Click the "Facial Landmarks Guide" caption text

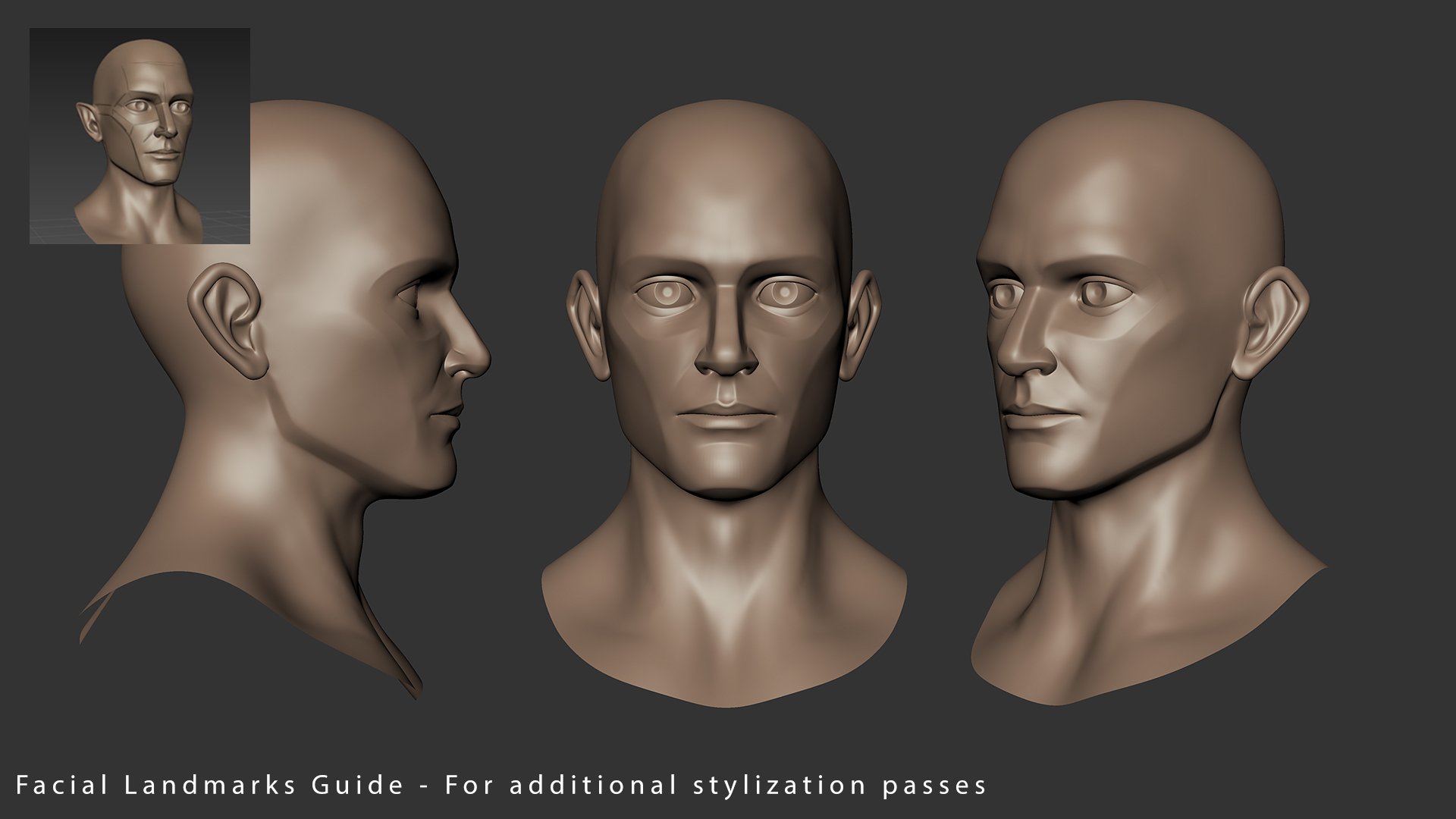[x=209, y=785]
